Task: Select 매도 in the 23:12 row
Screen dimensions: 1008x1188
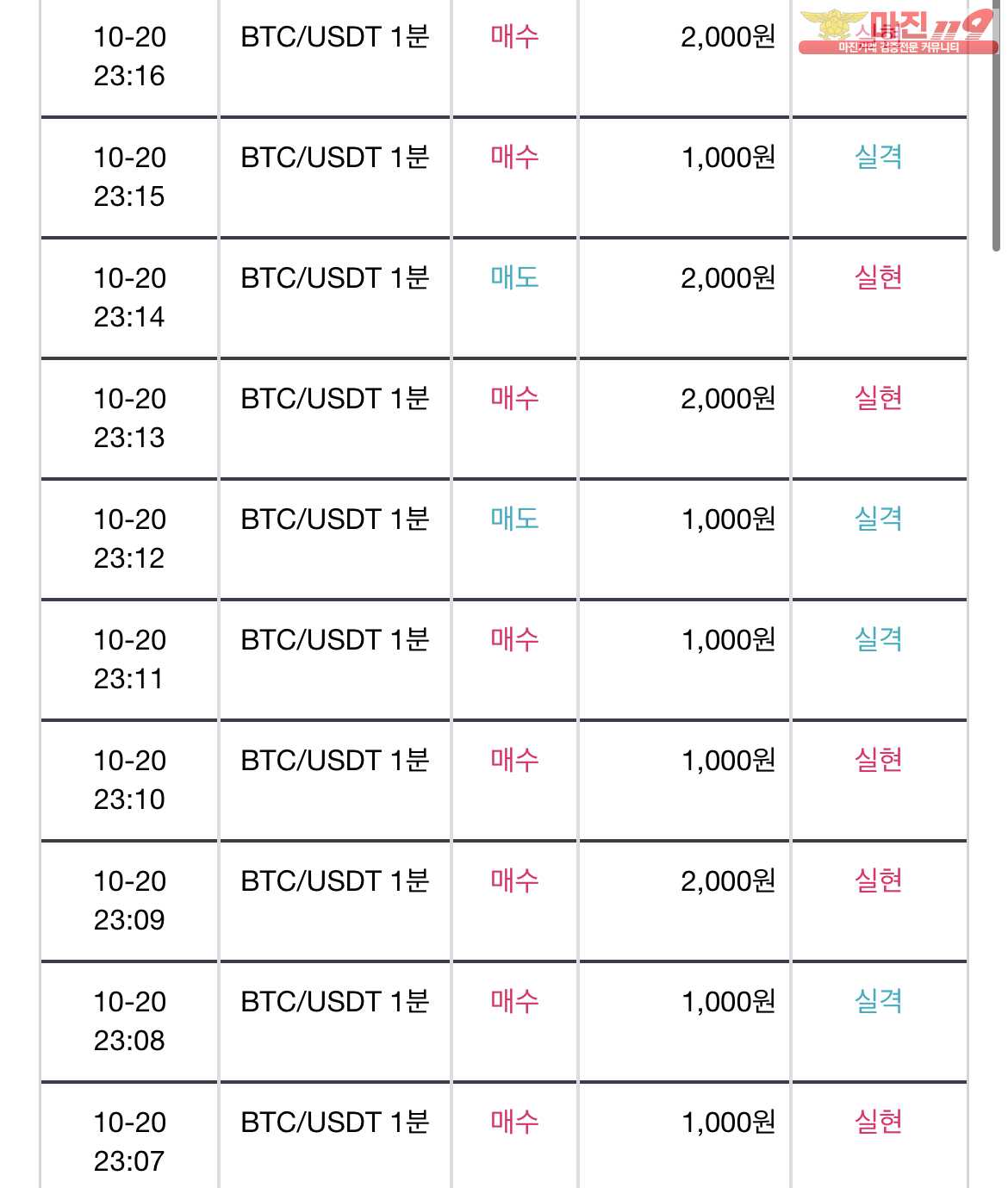Action: point(514,519)
